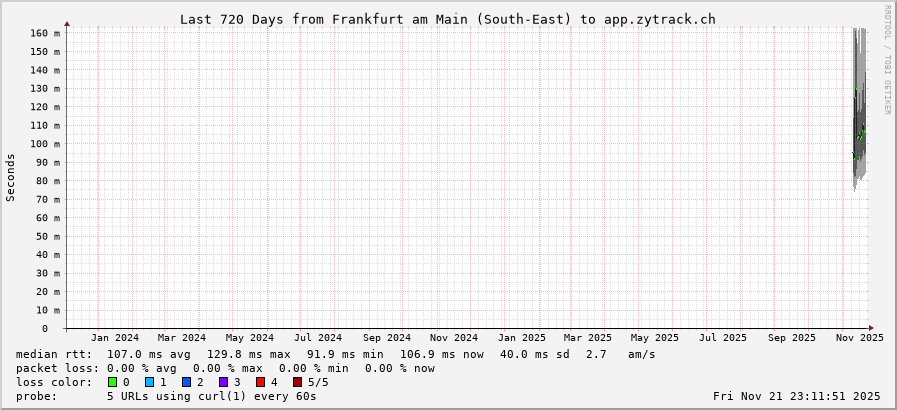This screenshot has width=897, height=410.
Task: Click the Fri Nov 21 timestamp text
Action: pyautogui.click(x=798, y=396)
